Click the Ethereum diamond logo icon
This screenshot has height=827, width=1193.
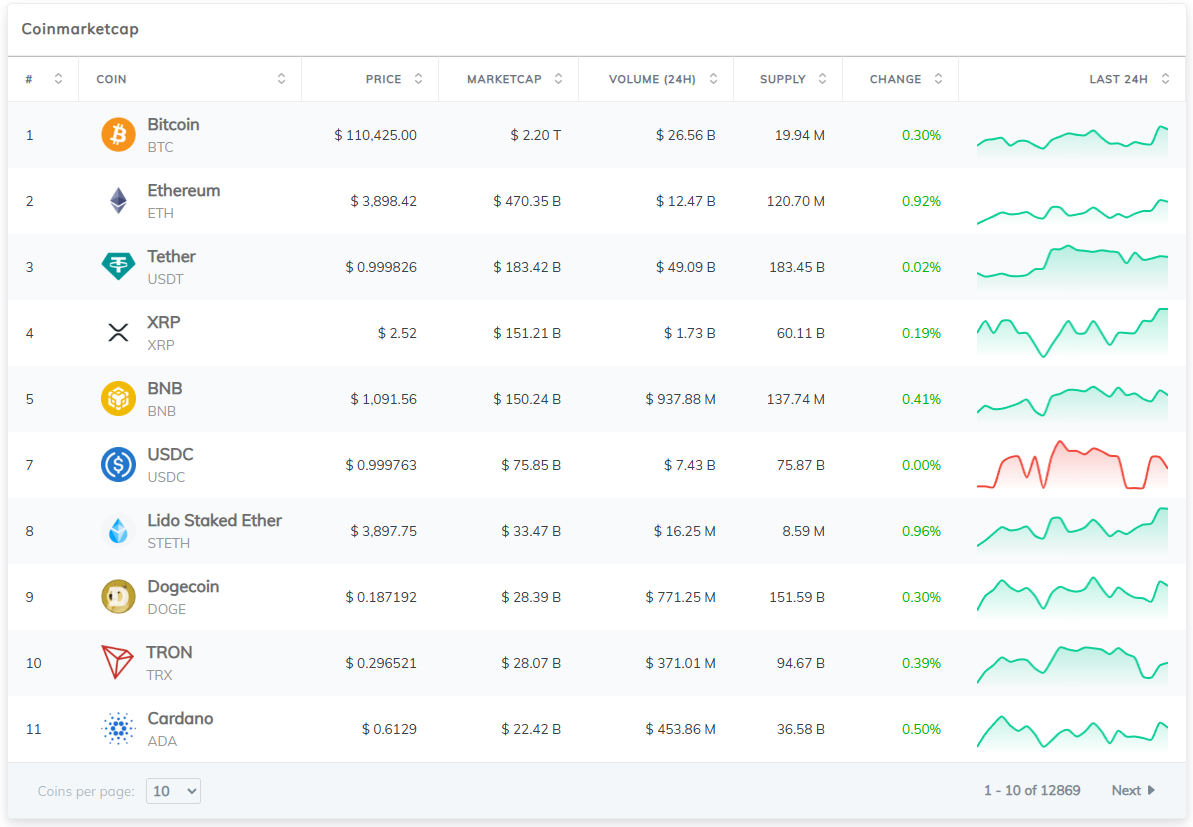click(x=118, y=201)
